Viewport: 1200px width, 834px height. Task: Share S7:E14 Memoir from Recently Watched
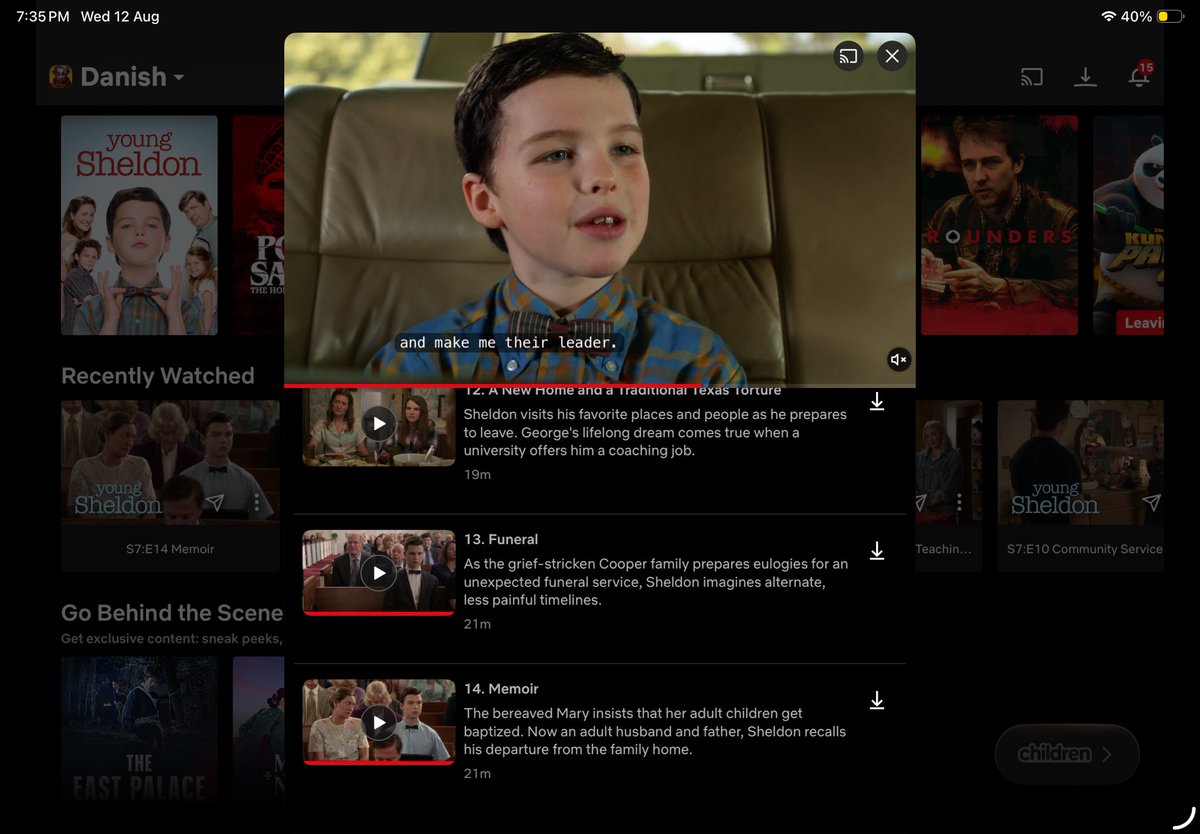coord(215,502)
